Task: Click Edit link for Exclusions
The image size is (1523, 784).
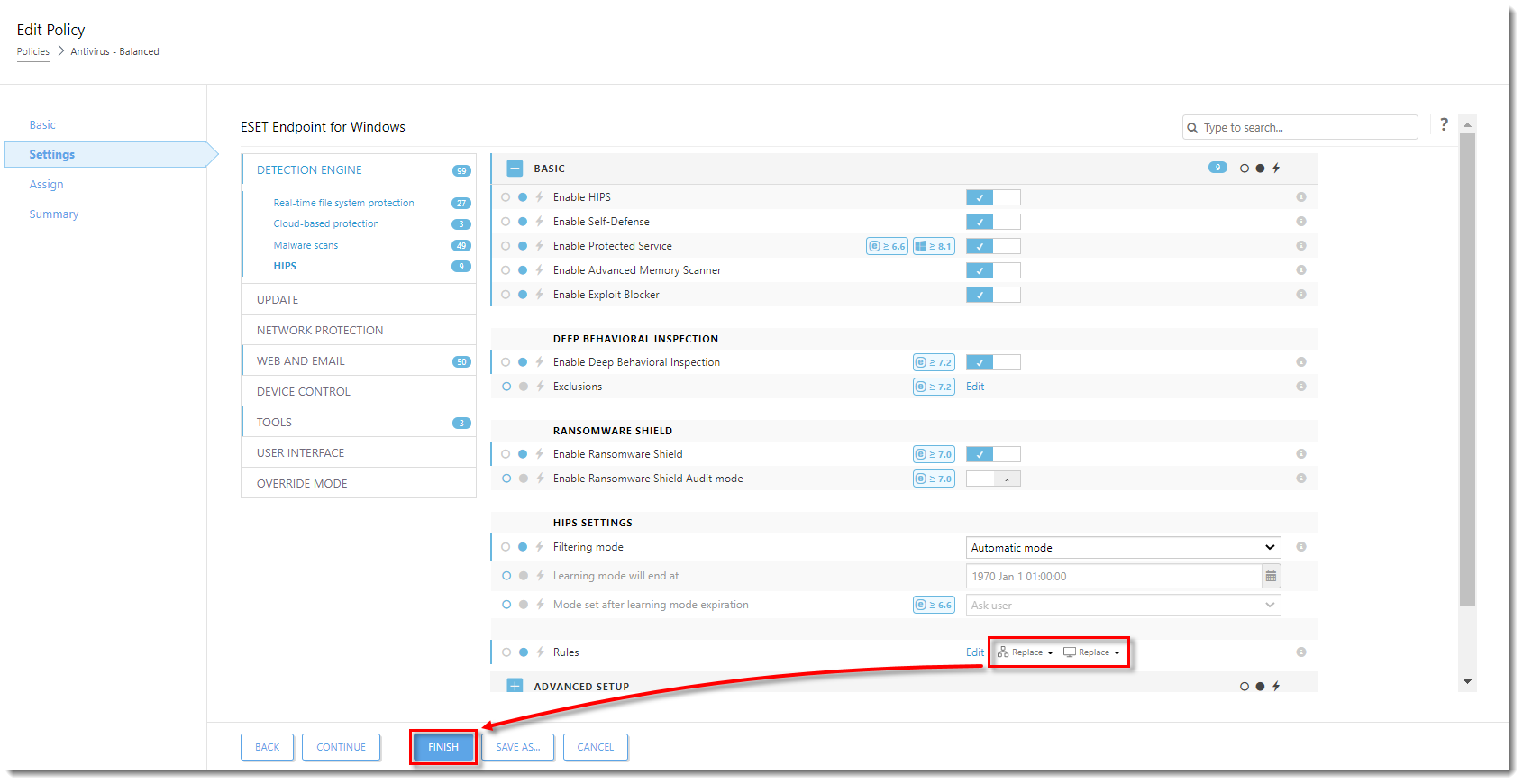Action: click(x=975, y=387)
